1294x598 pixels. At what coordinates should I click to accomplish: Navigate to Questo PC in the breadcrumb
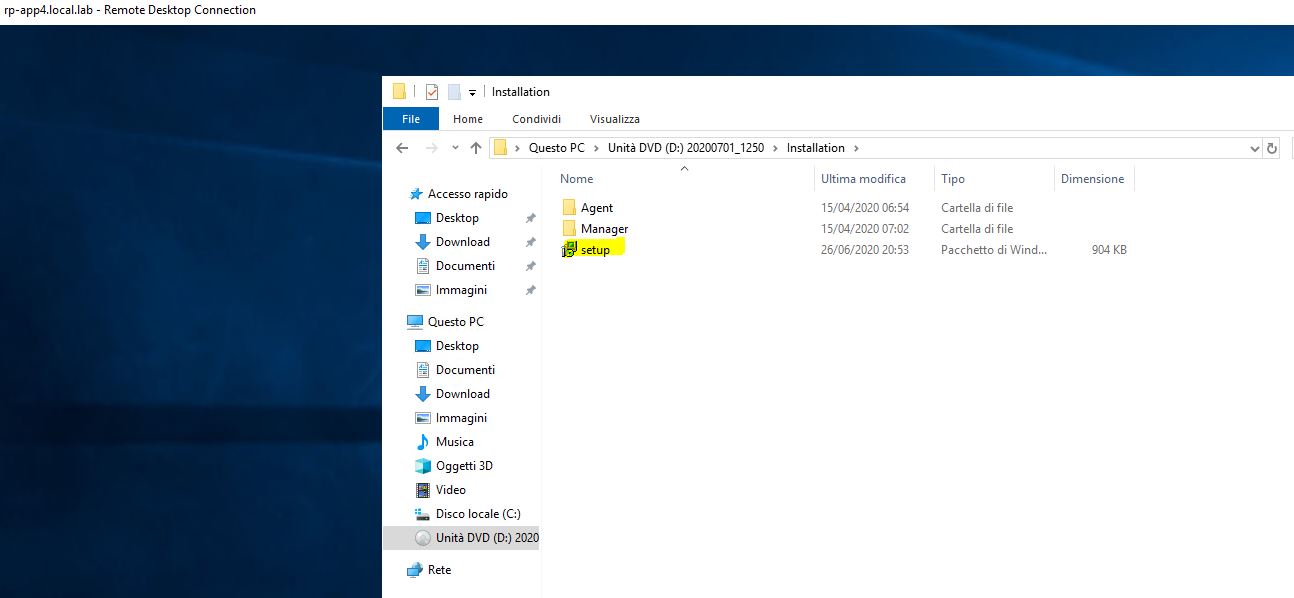(x=557, y=148)
